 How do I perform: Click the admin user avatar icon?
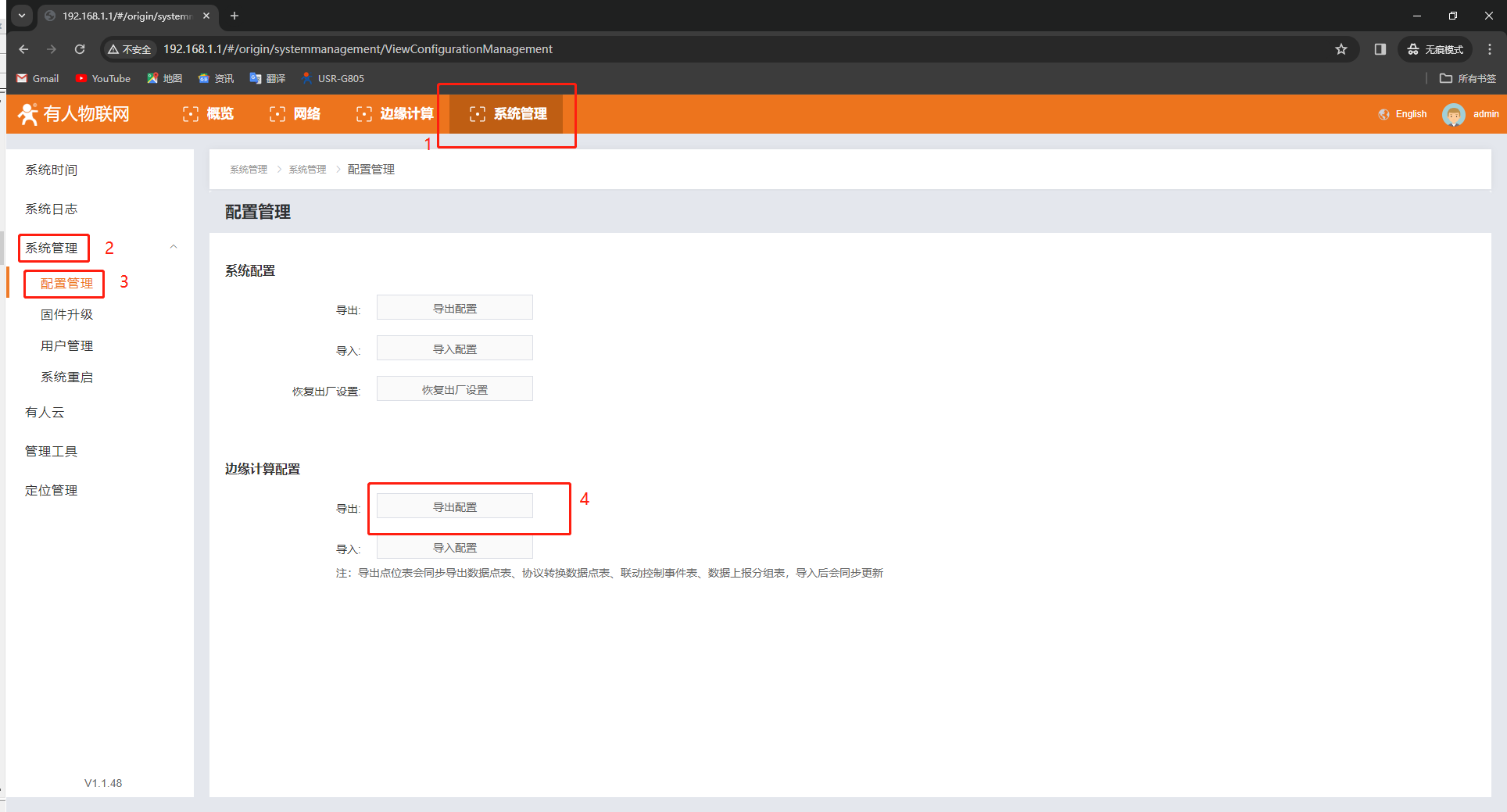pyautogui.click(x=1452, y=115)
